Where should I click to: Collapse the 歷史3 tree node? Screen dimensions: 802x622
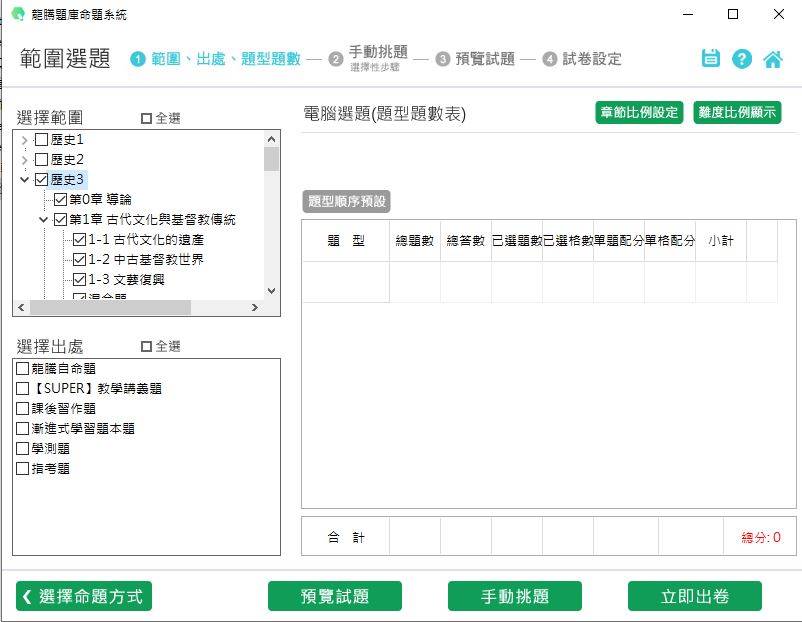pos(25,180)
